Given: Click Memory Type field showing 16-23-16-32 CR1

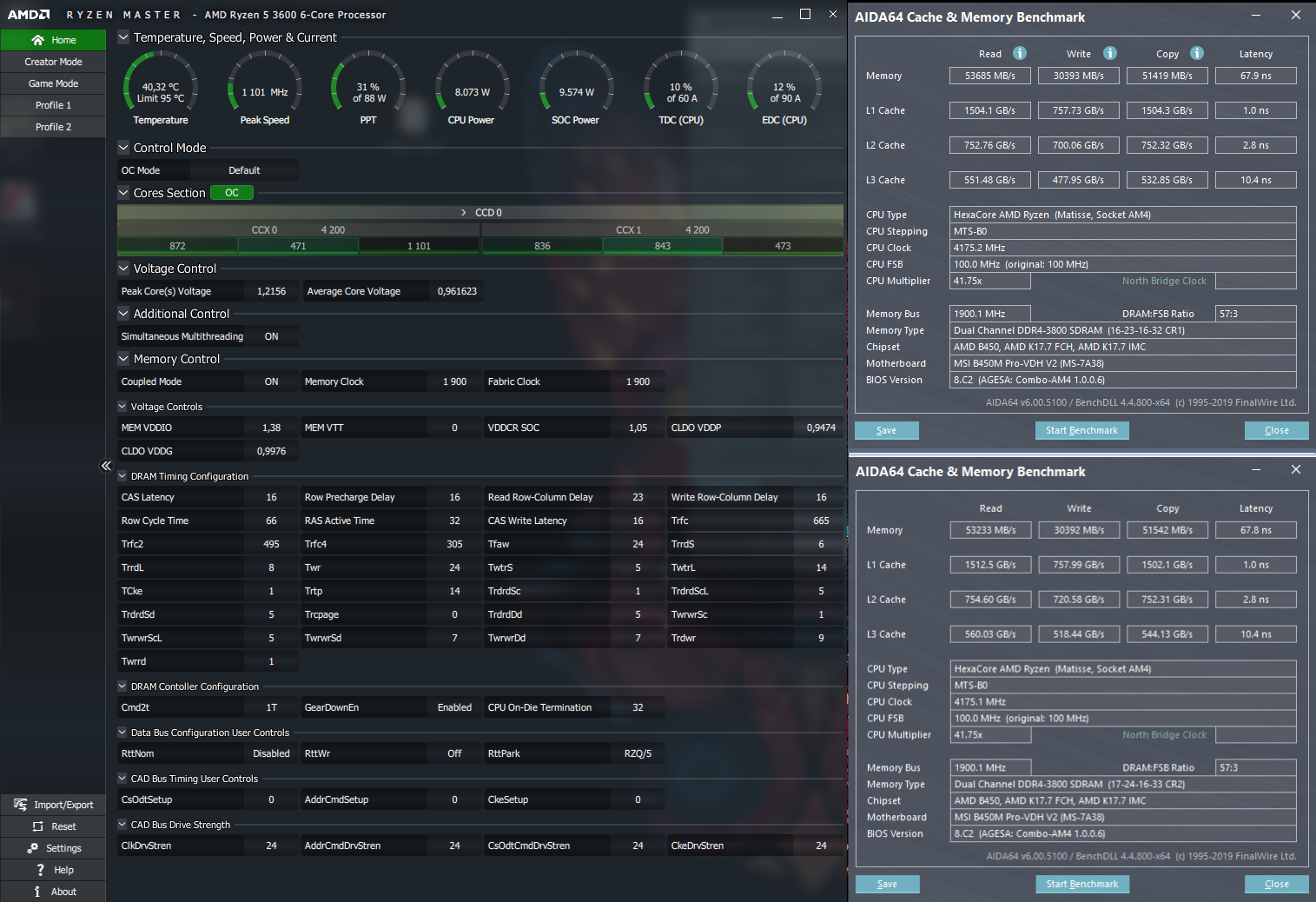Looking at the screenshot, I should (x=1123, y=330).
